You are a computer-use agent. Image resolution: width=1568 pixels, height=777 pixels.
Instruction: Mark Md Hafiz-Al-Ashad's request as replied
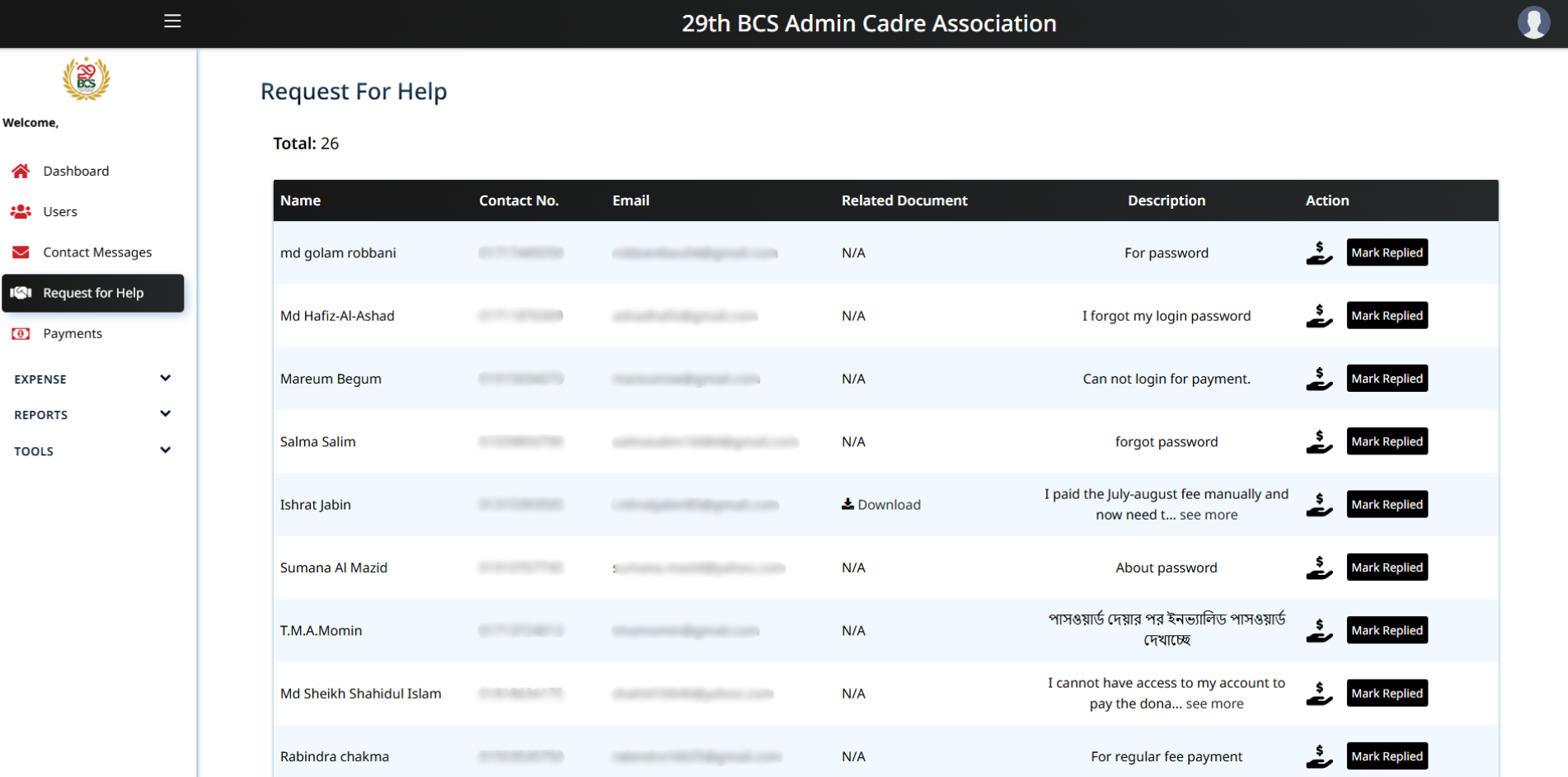[1387, 316]
